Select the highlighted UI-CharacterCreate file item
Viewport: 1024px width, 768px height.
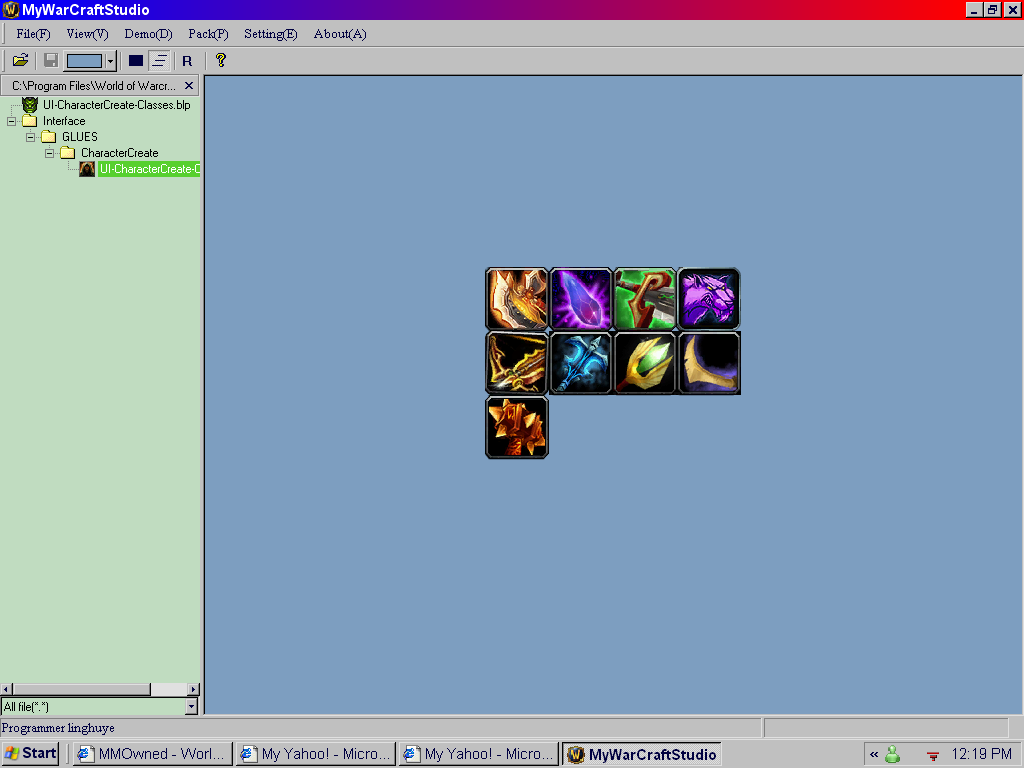click(x=149, y=169)
